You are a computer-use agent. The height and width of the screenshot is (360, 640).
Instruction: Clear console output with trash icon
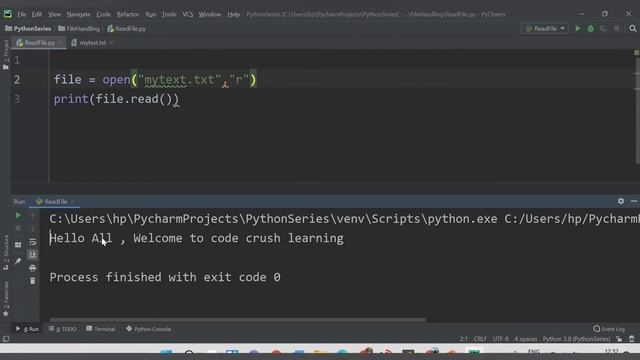[33, 281]
